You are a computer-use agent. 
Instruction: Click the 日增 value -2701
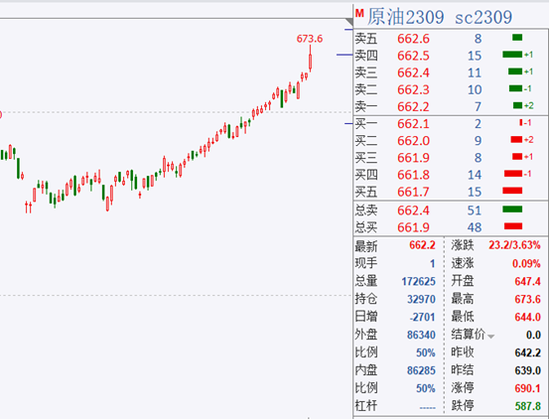pos(422,317)
